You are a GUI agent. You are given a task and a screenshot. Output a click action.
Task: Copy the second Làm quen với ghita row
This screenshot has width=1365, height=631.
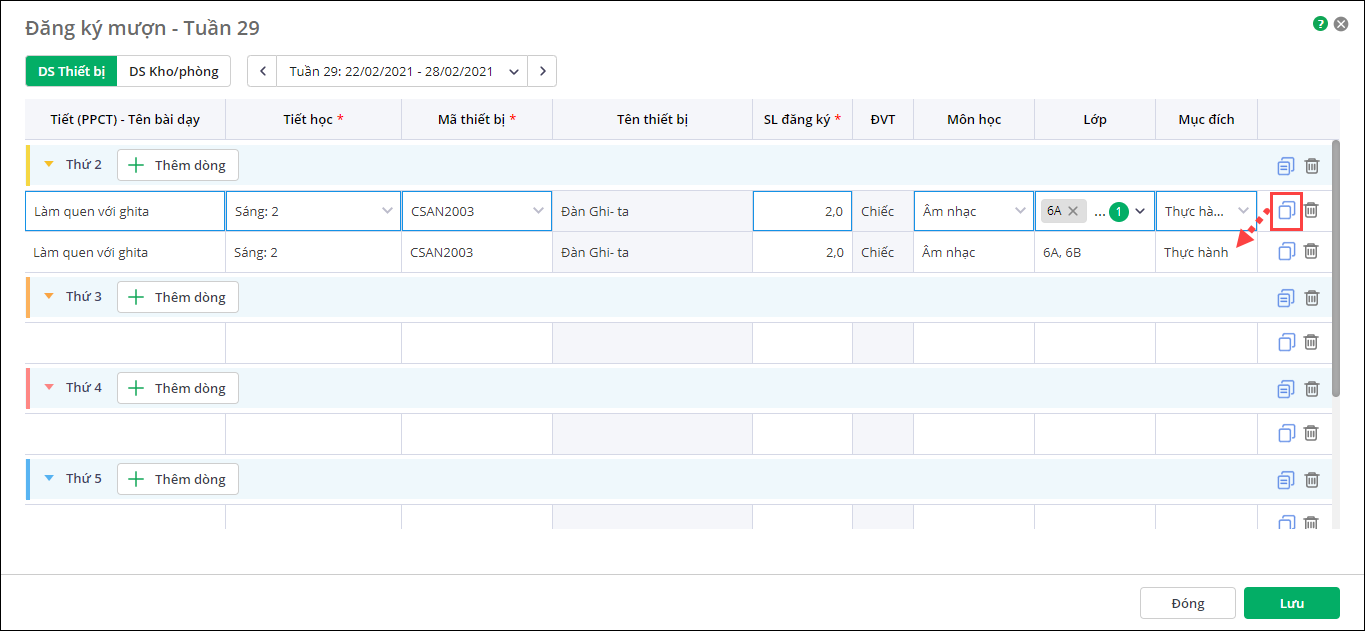point(1286,252)
